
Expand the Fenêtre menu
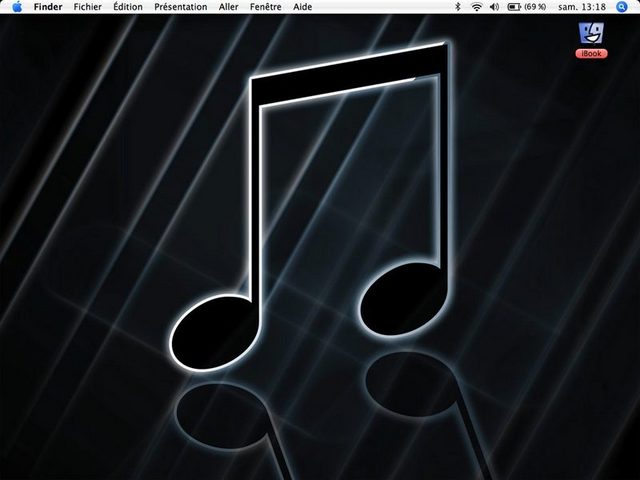(x=267, y=7)
